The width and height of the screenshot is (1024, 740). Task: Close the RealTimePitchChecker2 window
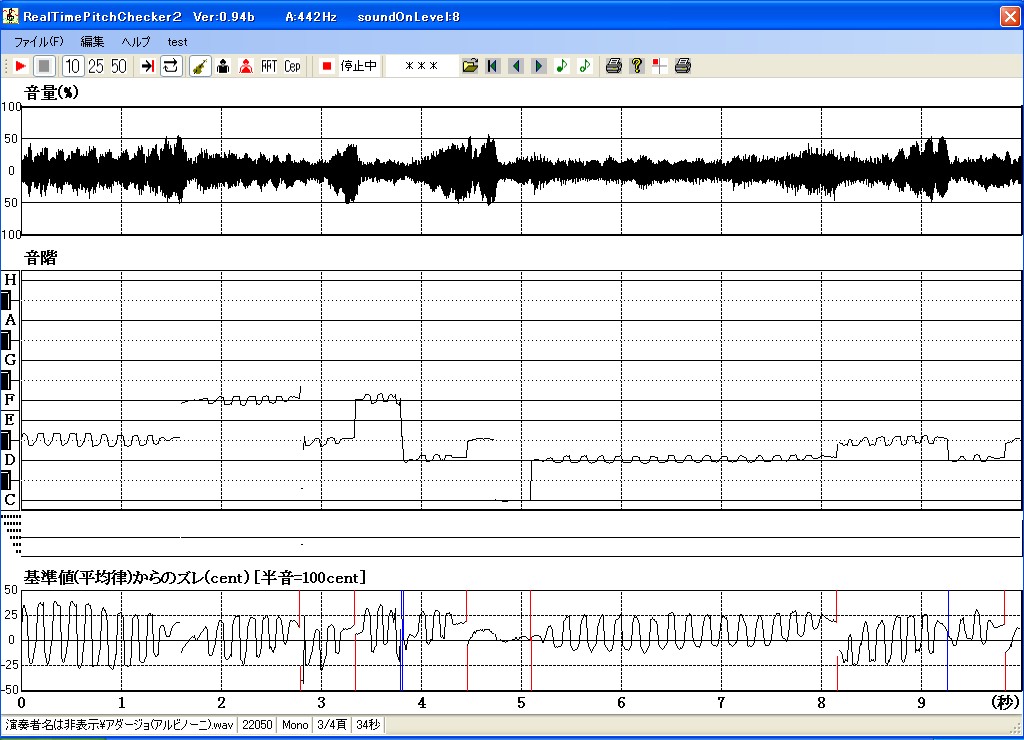click(1010, 16)
